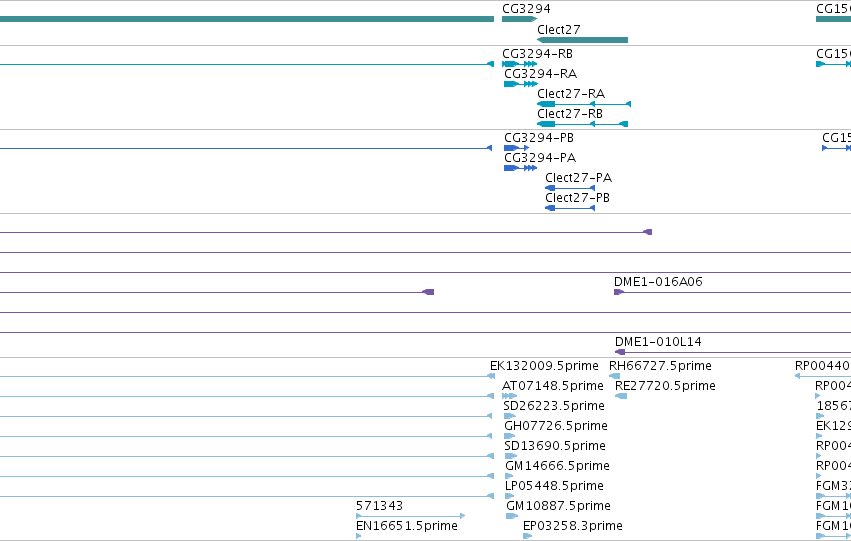Click the Clect27-RA transcript feature
The width and height of the screenshot is (851, 541).
tap(583, 104)
